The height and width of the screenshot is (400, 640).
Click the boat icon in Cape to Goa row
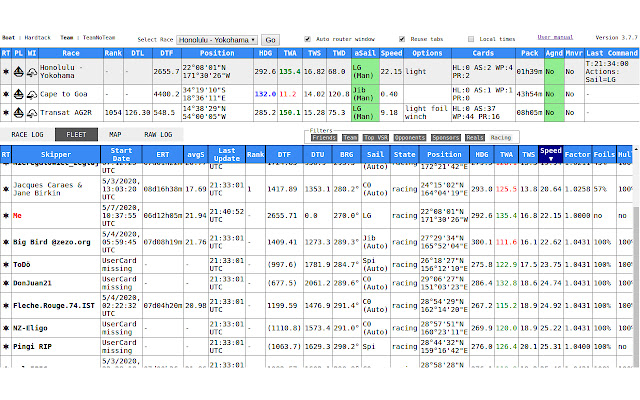tap(19, 92)
